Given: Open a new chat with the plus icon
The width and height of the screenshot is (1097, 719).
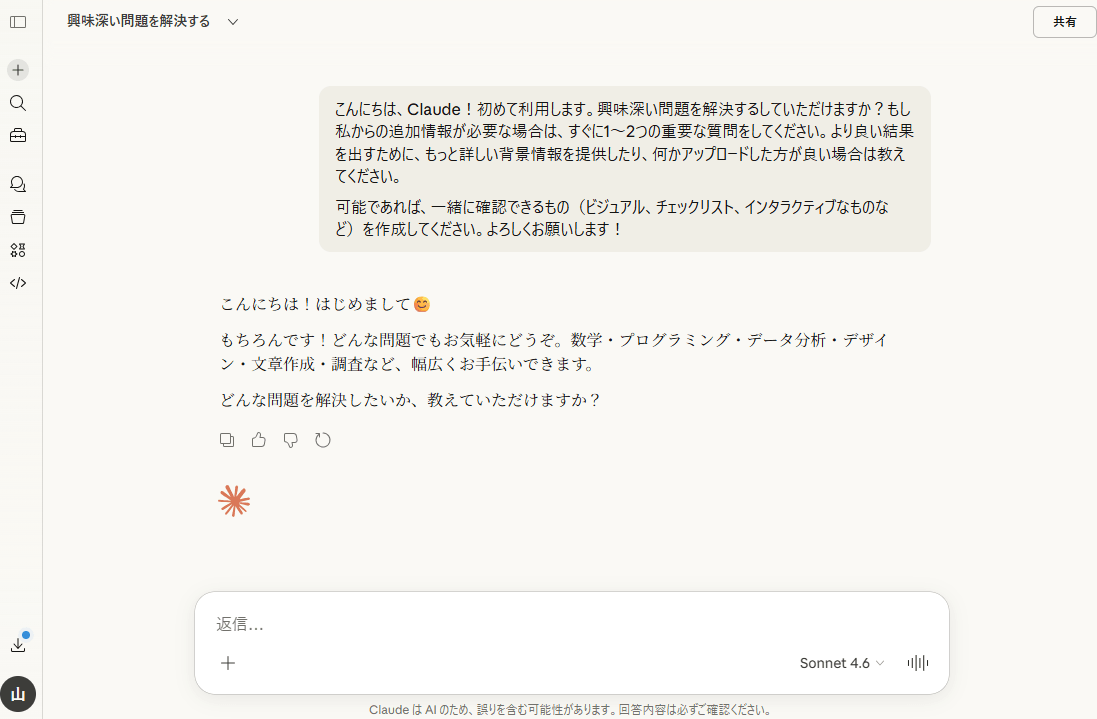Looking at the screenshot, I should coord(17,70).
